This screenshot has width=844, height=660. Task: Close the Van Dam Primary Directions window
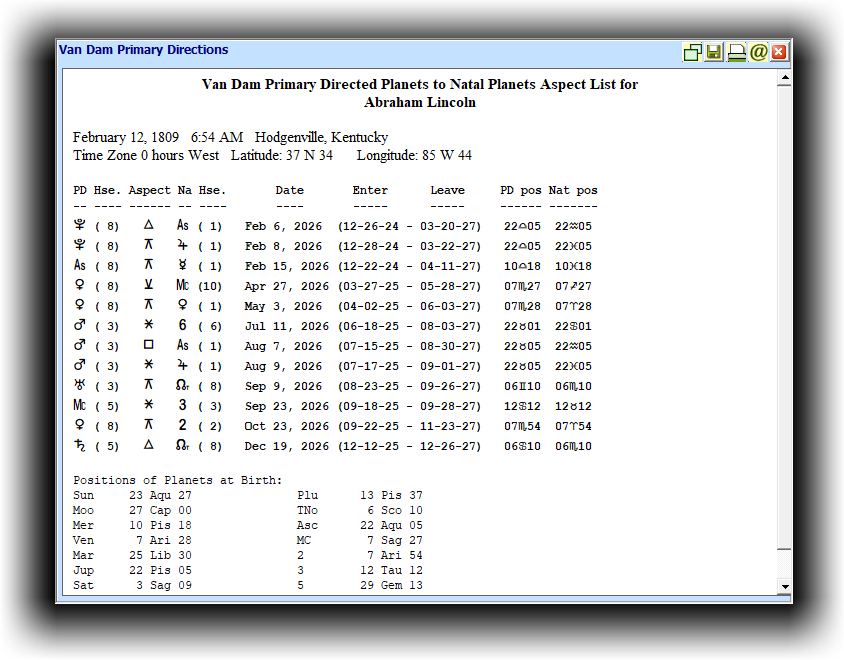[779, 52]
